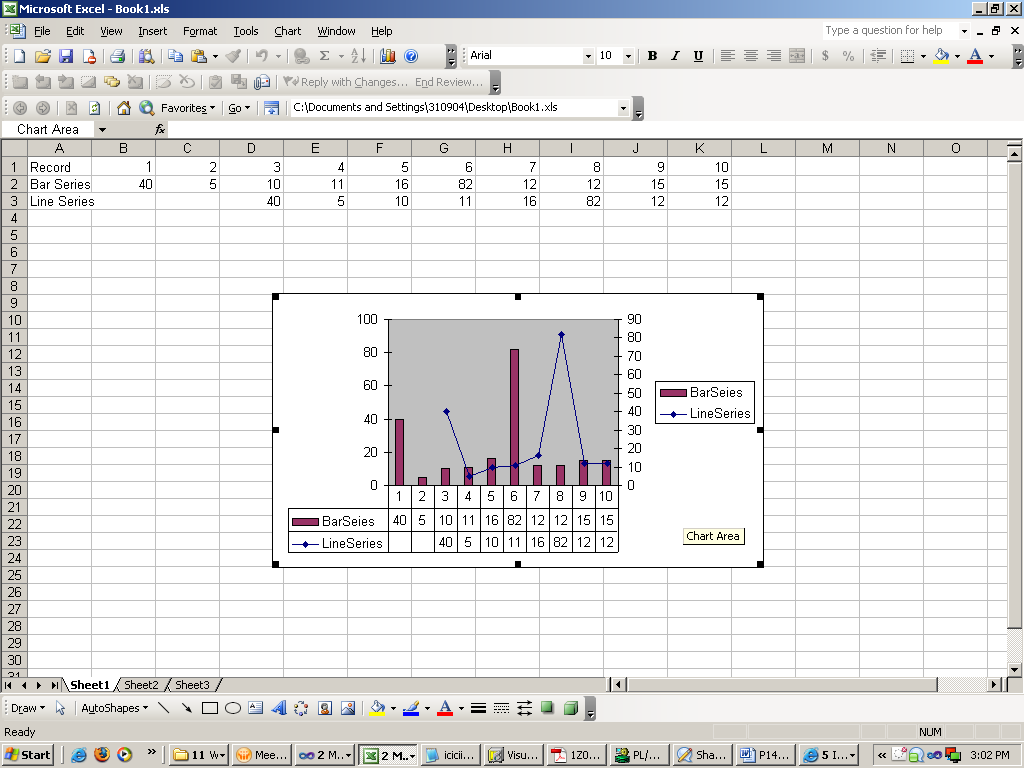Expand the Arial font name dropdown

[x=588, y=56]
